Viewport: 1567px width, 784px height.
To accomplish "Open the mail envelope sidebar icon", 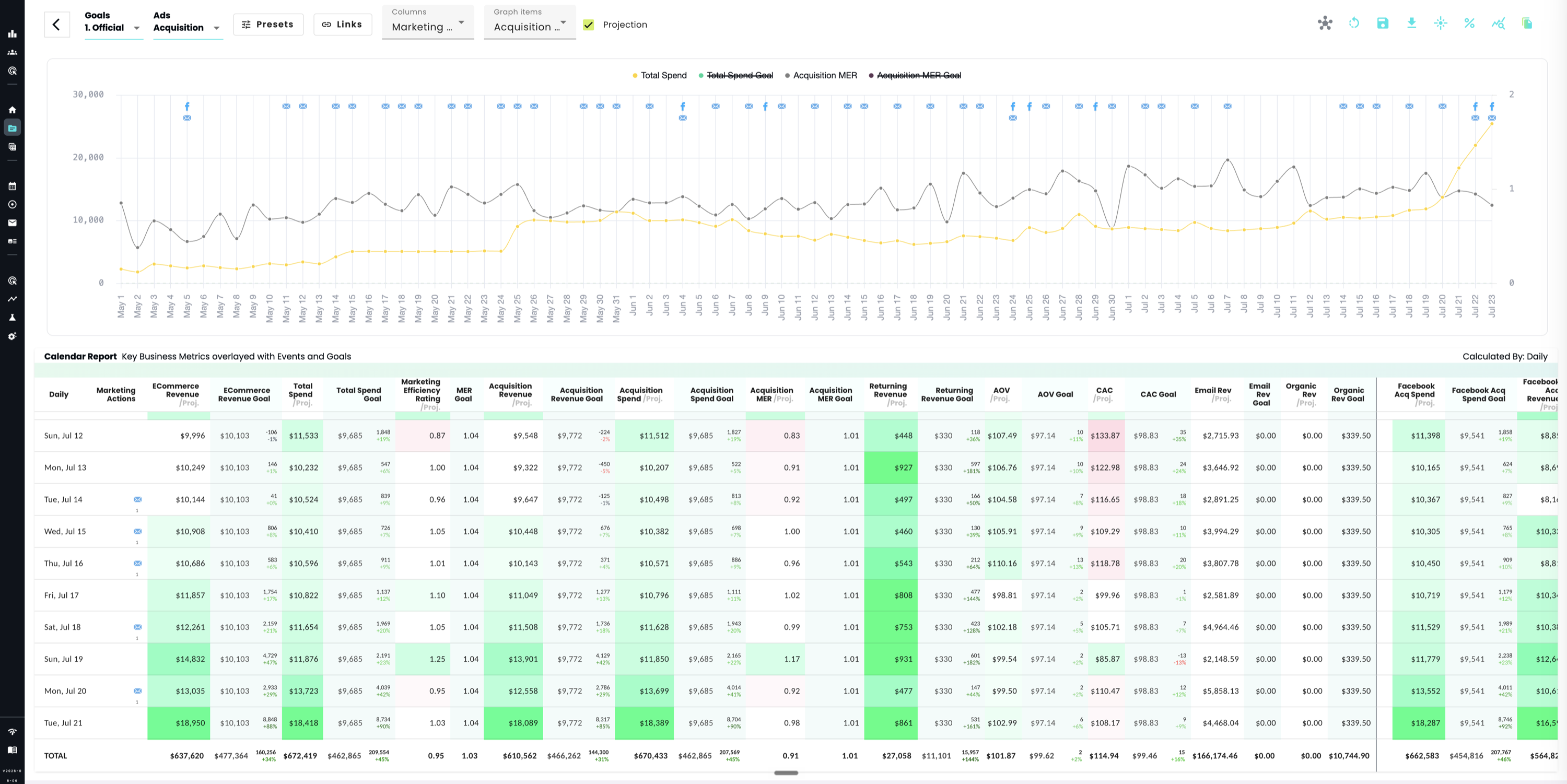I will pos(12,223).
